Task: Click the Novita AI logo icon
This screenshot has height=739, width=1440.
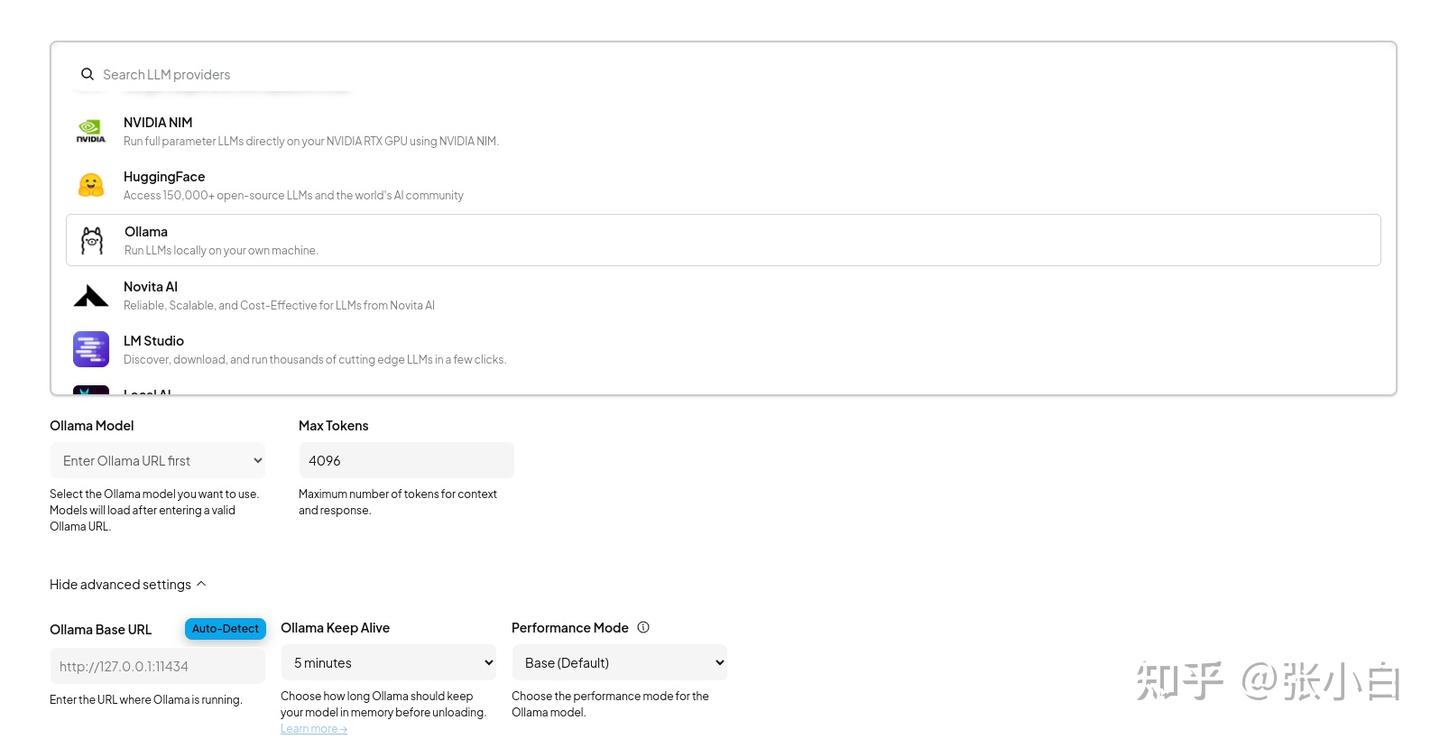Action: tap(91, 295)
